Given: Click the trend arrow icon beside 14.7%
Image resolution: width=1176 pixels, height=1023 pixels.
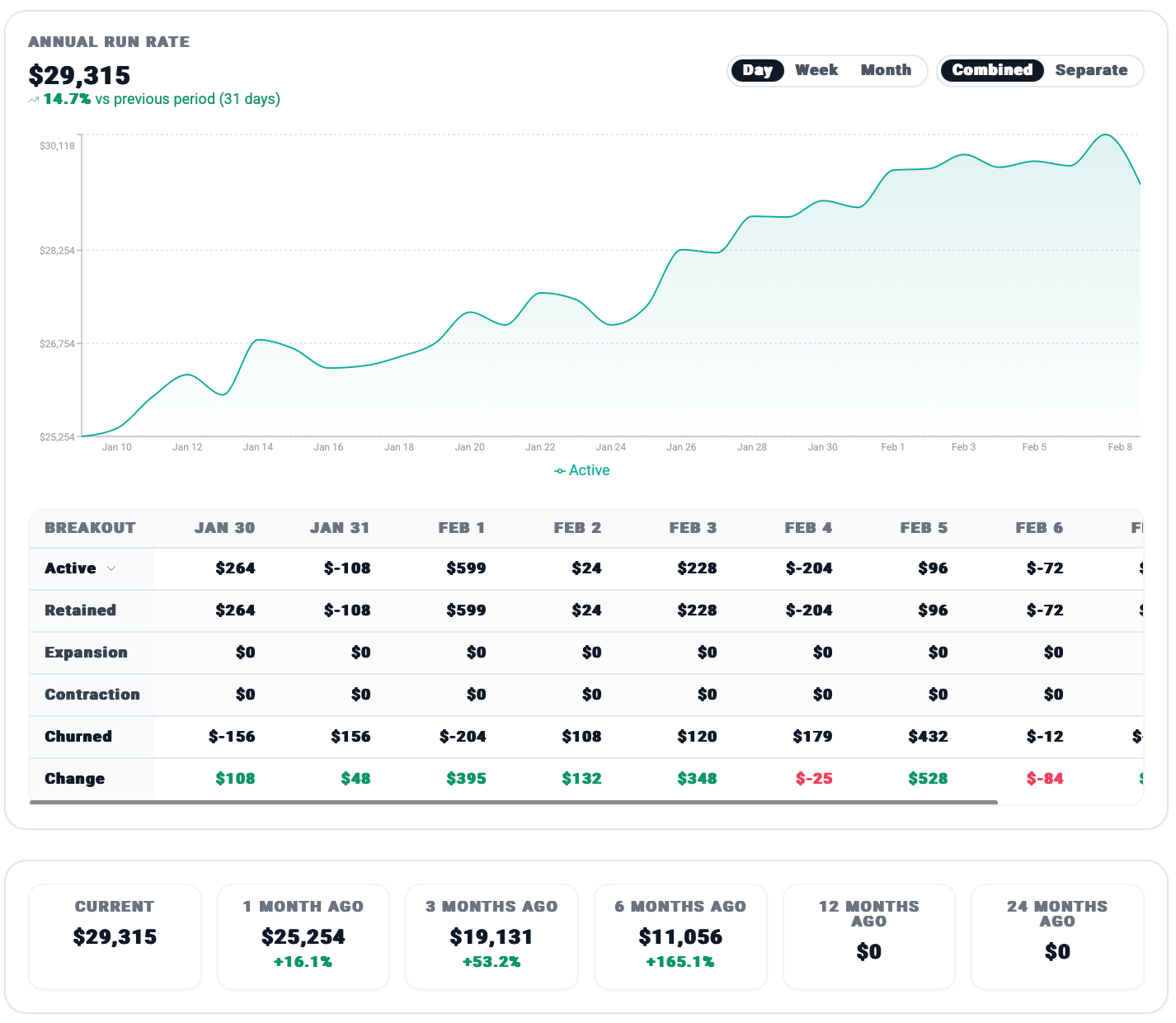Looking at the screenshot, I should click(x=34, y=100).
